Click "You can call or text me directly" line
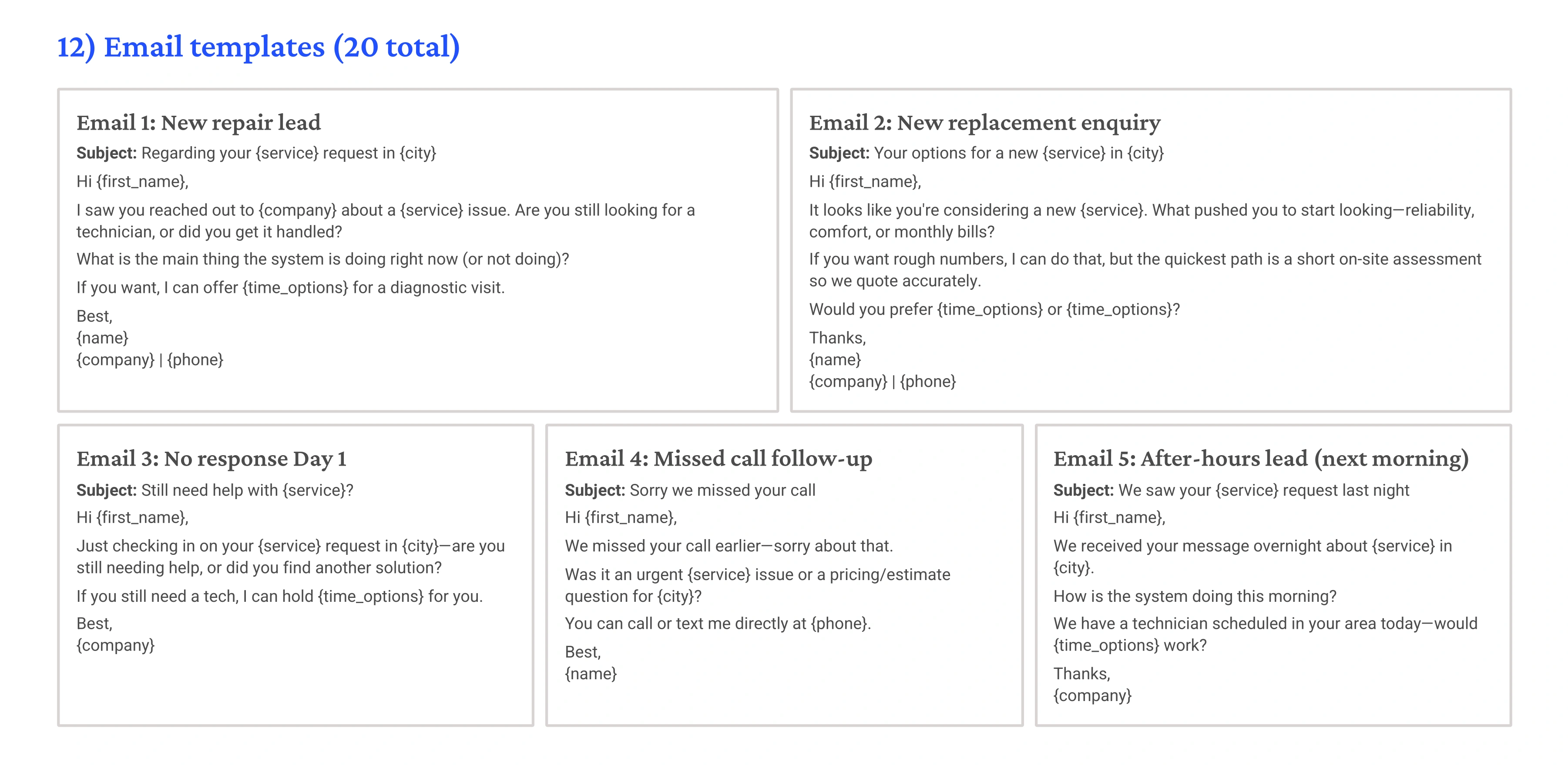This screenshot has height=765, width=1568. [x=718, y=624]
